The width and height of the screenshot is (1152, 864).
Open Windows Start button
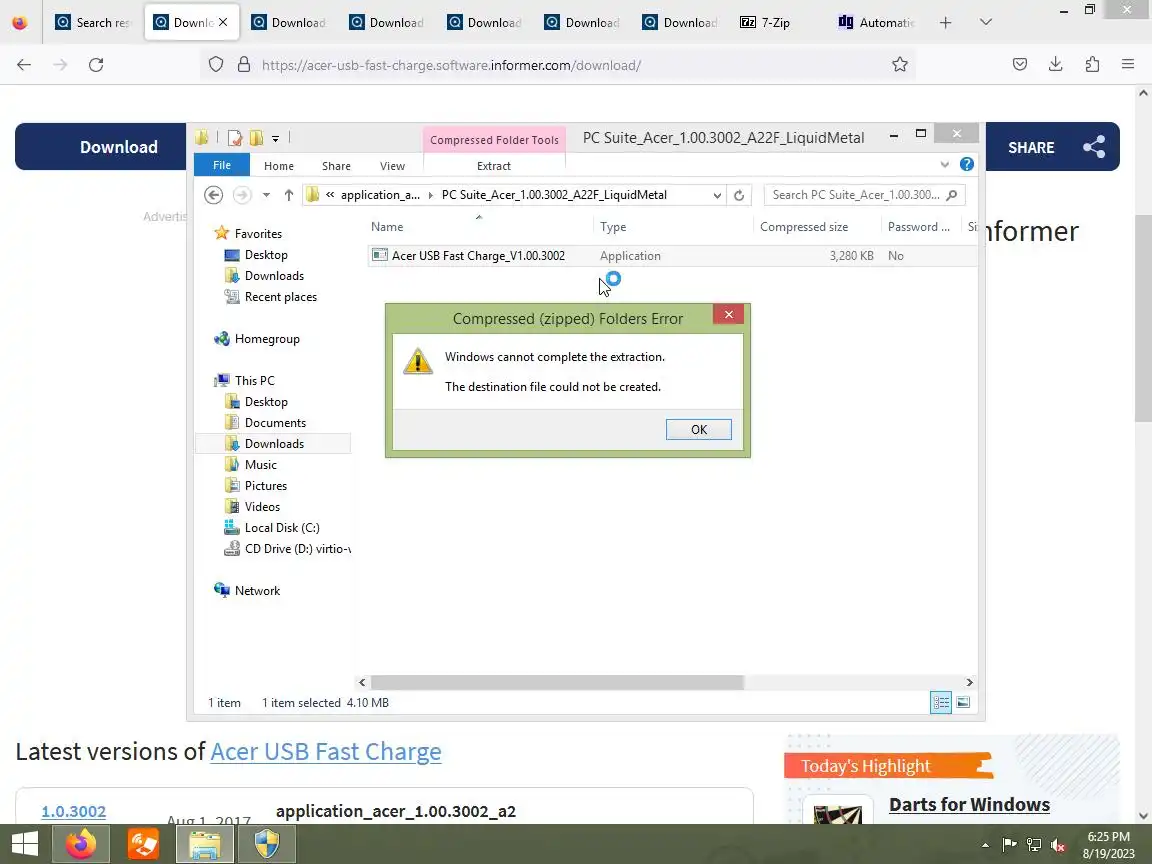pos(24,843)
